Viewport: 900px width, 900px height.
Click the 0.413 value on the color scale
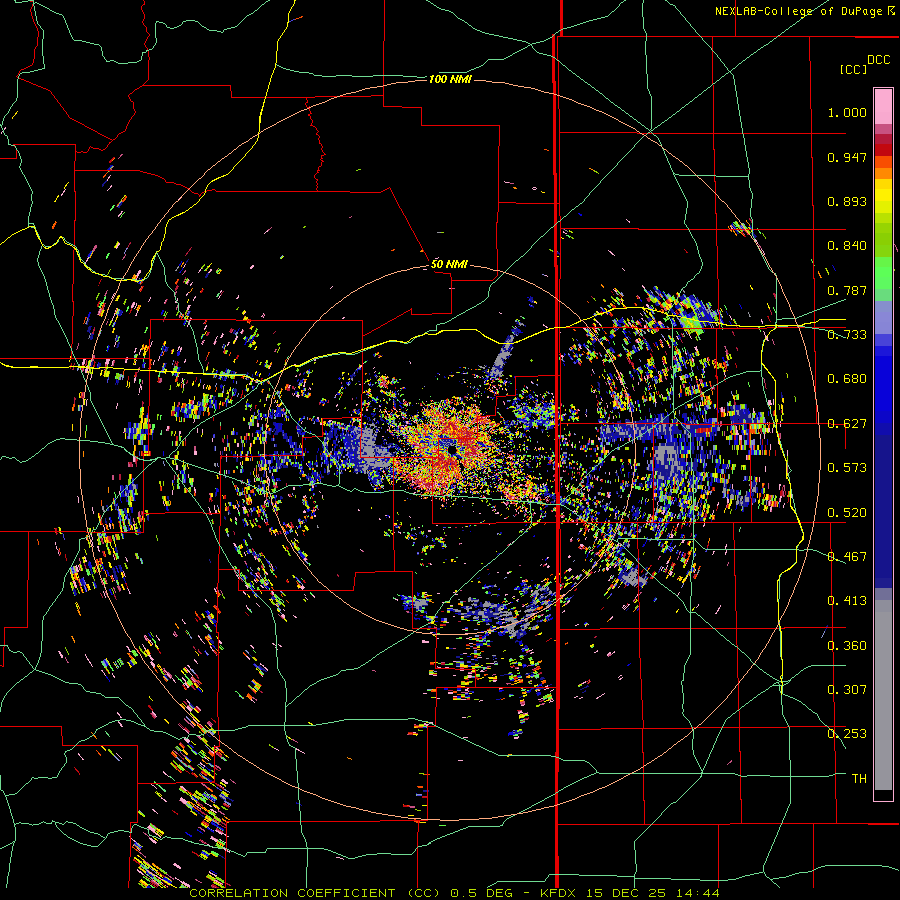tap(847, 601)
